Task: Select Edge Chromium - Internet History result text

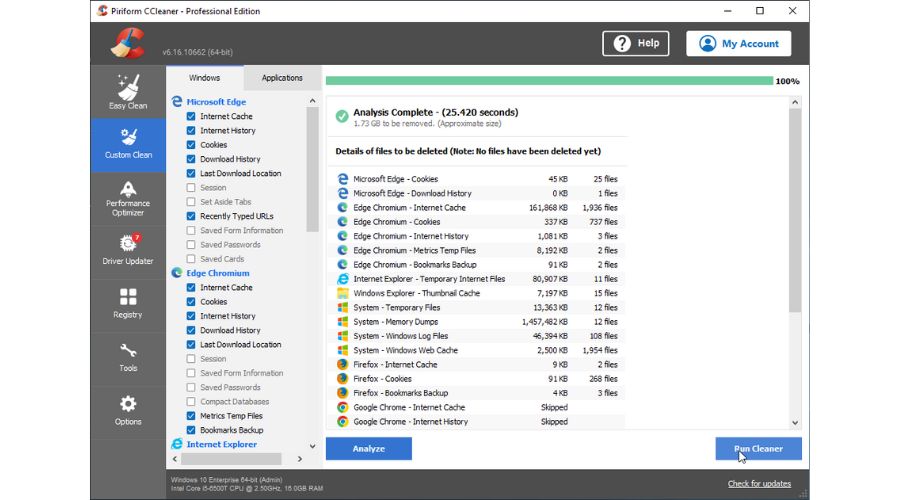Action: (411, 236)
